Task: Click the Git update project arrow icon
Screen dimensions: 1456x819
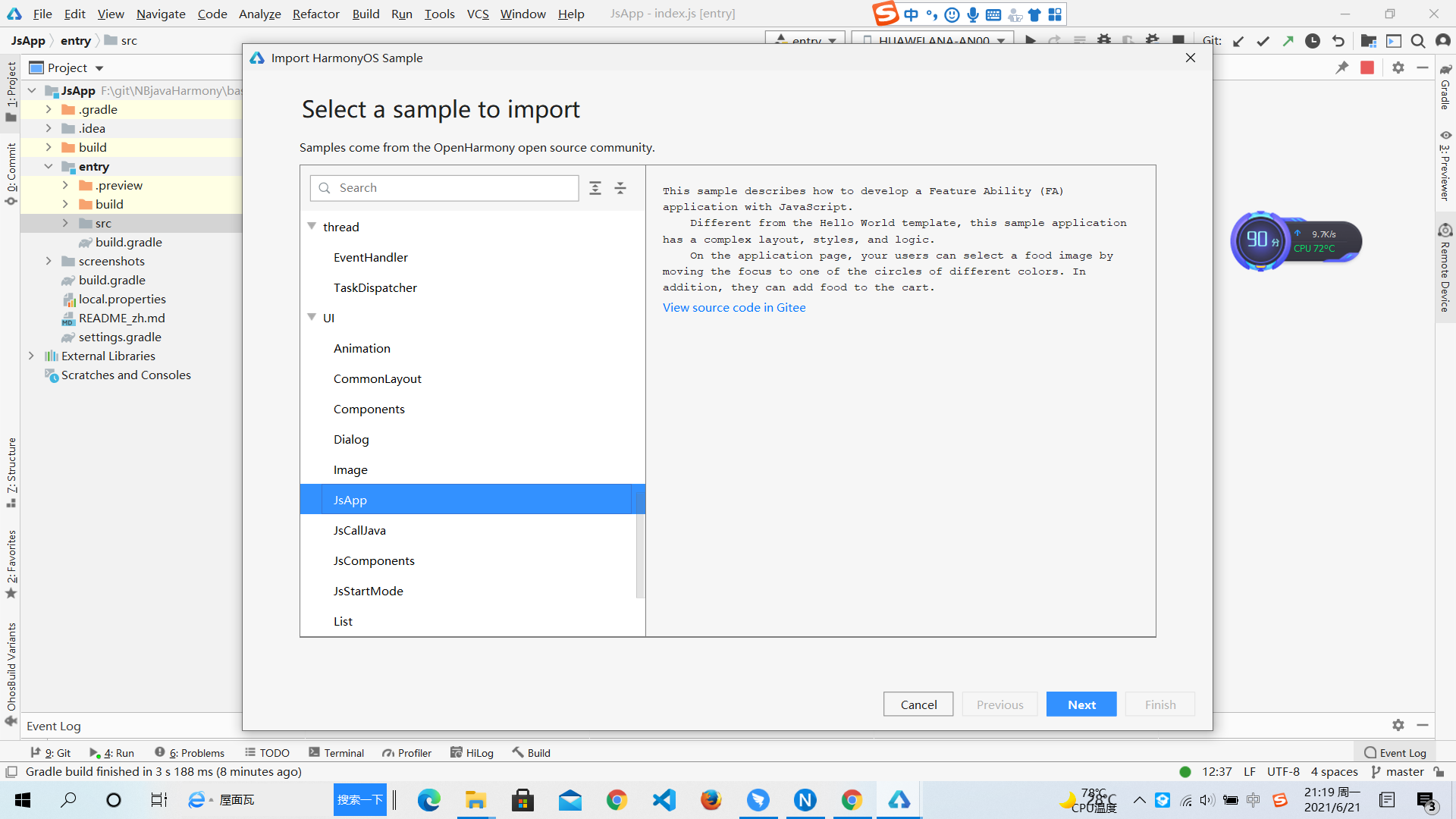Action: [1238, 41]
